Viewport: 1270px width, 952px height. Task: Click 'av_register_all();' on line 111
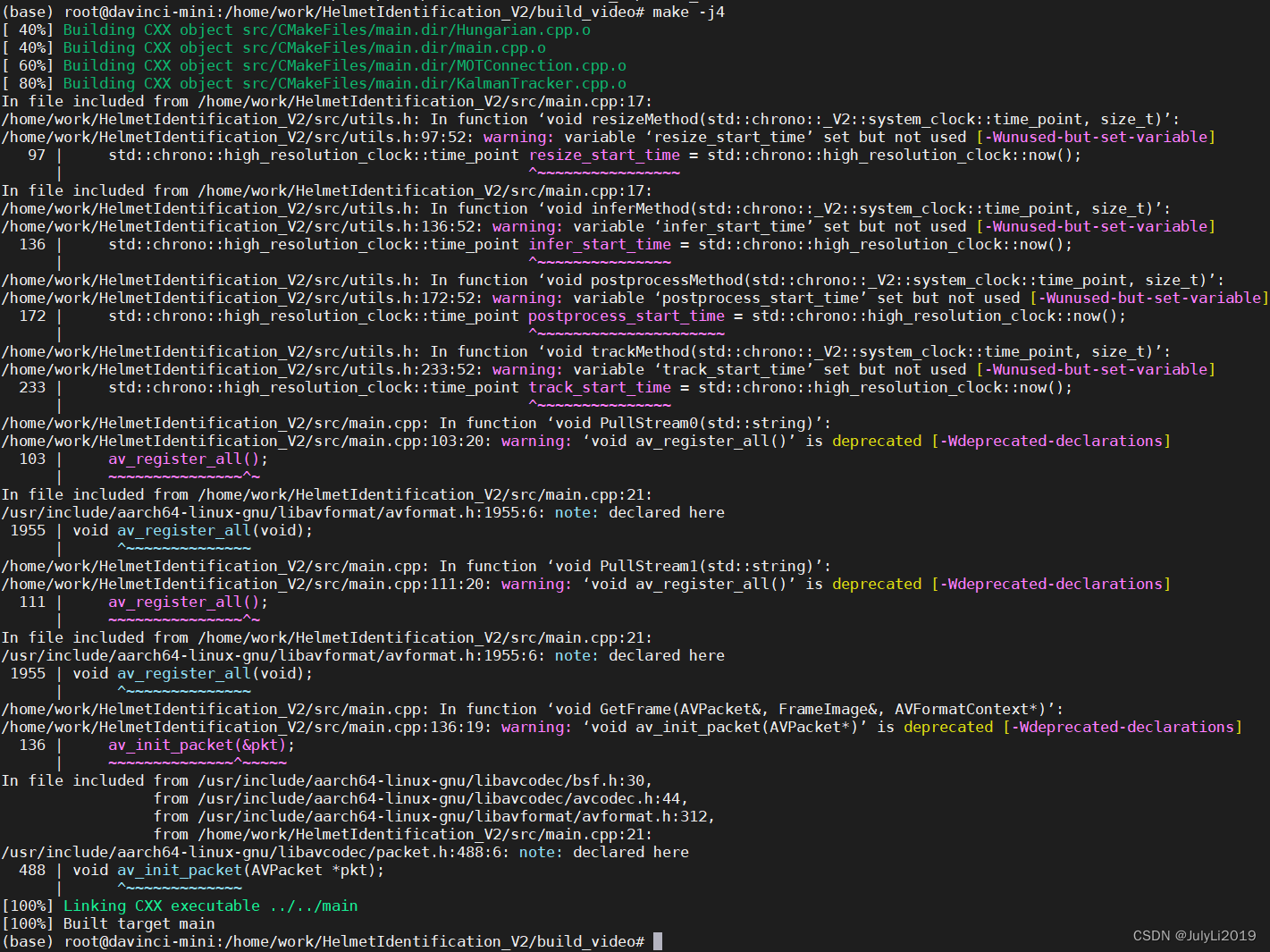[x=189, y=602]
